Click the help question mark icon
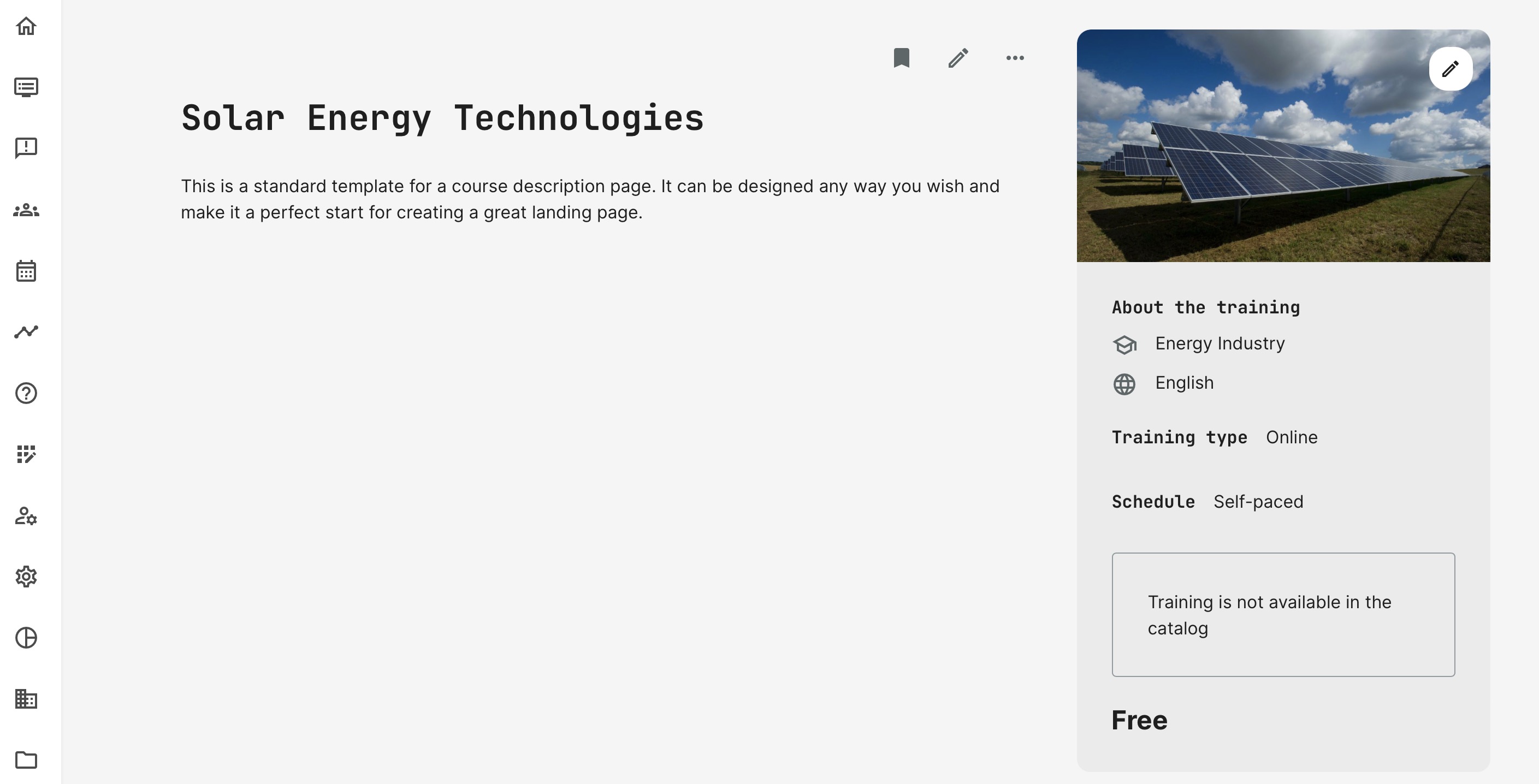Screen dimensions: 1539x784 tap(26, 393)
